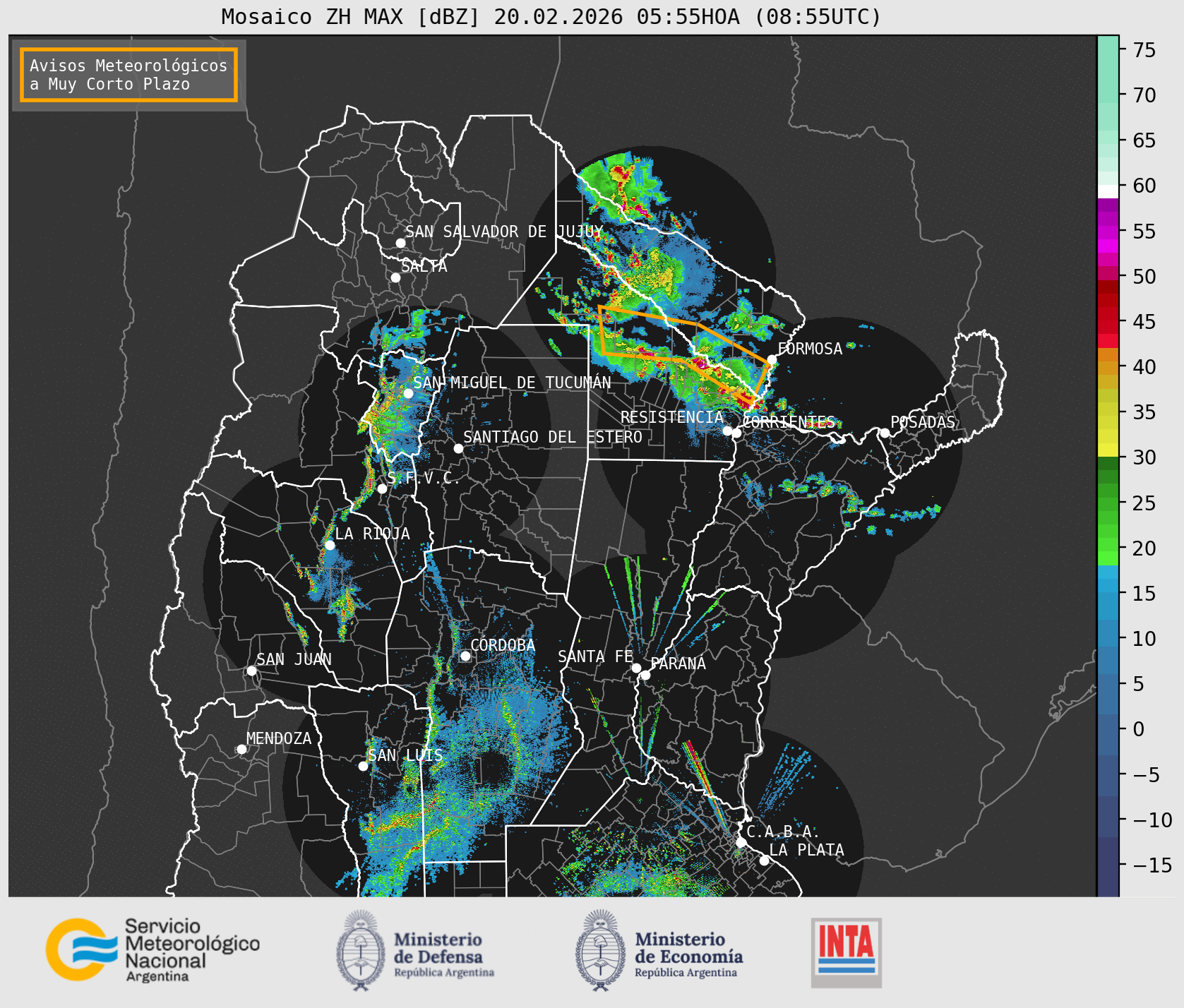The height and width of the screenshot is (1008, 1184).
Task: Click the San Miguel de Tucumán marker
Action: coord(408,393)
